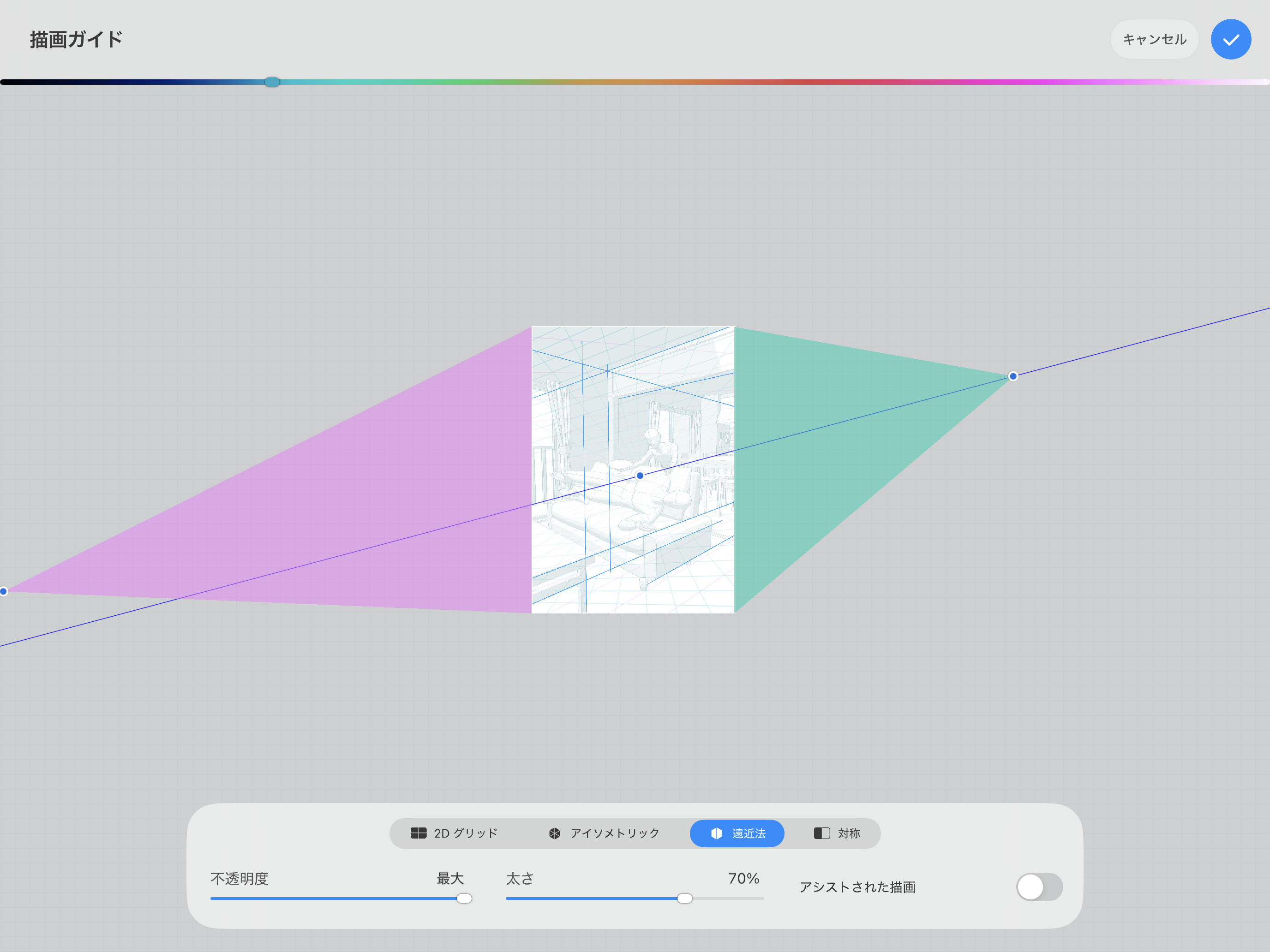The height and width of the screenshot is (952, 1270).
Task: Click the キャンセル button
Action: [x=1154, y=40]
